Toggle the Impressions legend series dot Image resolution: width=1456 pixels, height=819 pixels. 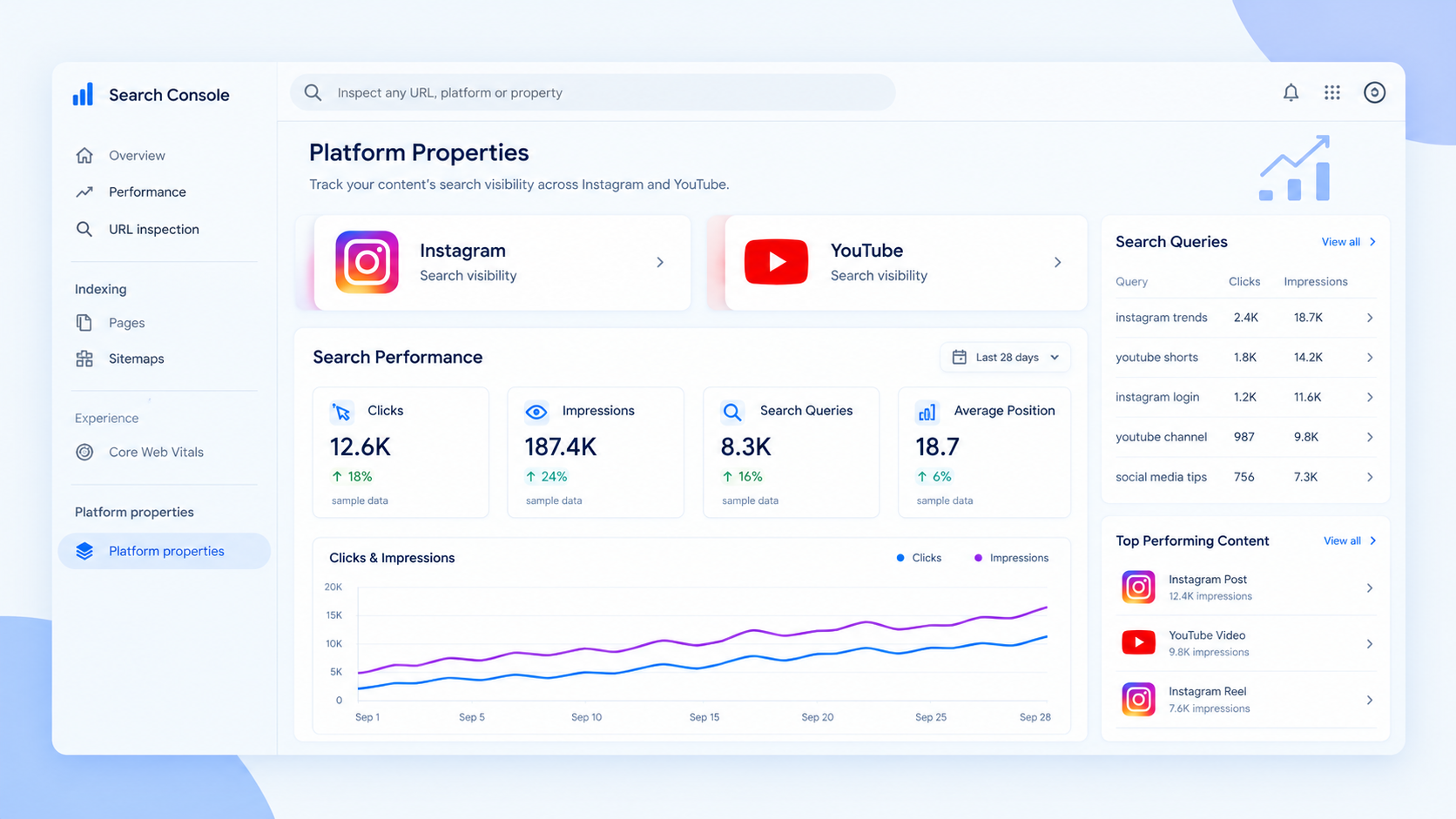pyautogui.click(x=979, y=558)
